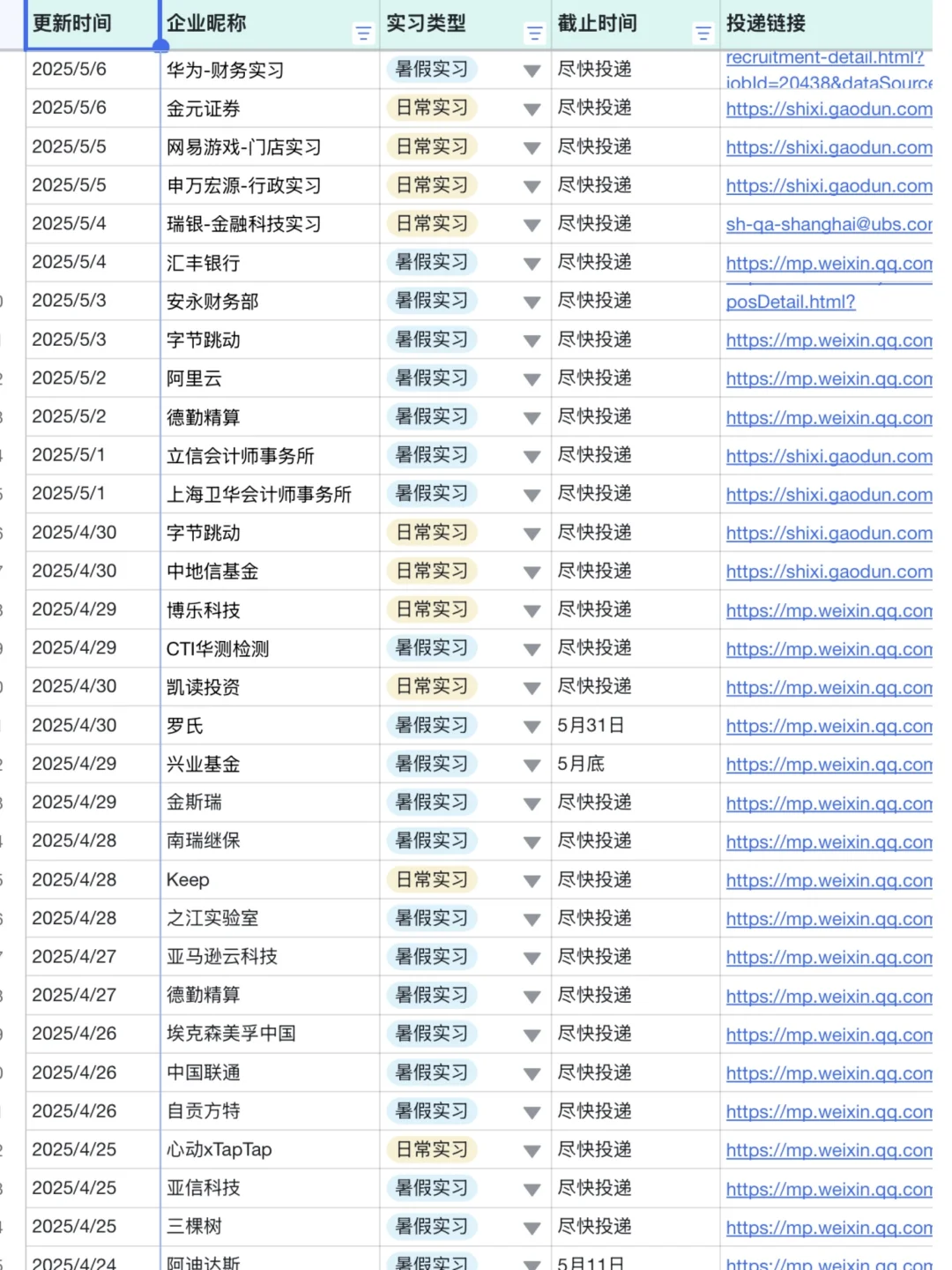
Task: Expand dropdown arrow for 瑞银-金融科技实习
Action: pyautogui.click(x=532, y=225)
